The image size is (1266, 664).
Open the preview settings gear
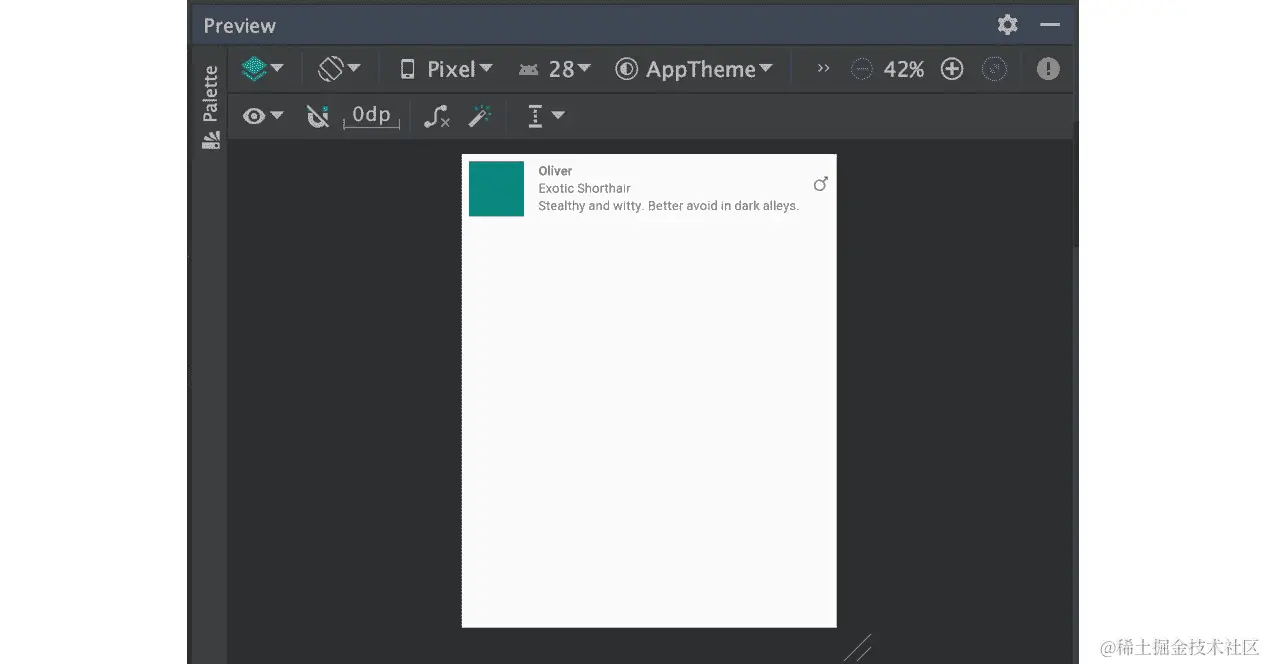[x=1007, y=24]
